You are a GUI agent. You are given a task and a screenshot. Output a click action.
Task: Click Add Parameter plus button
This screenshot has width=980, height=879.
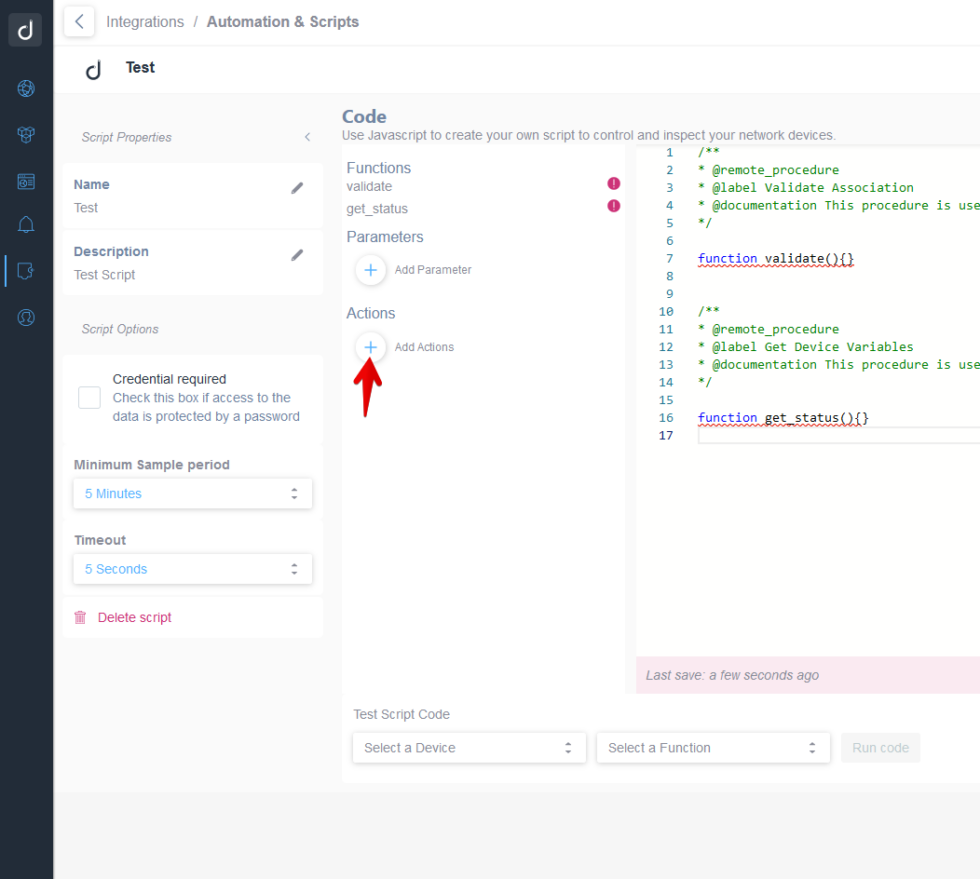coord(370,269)
